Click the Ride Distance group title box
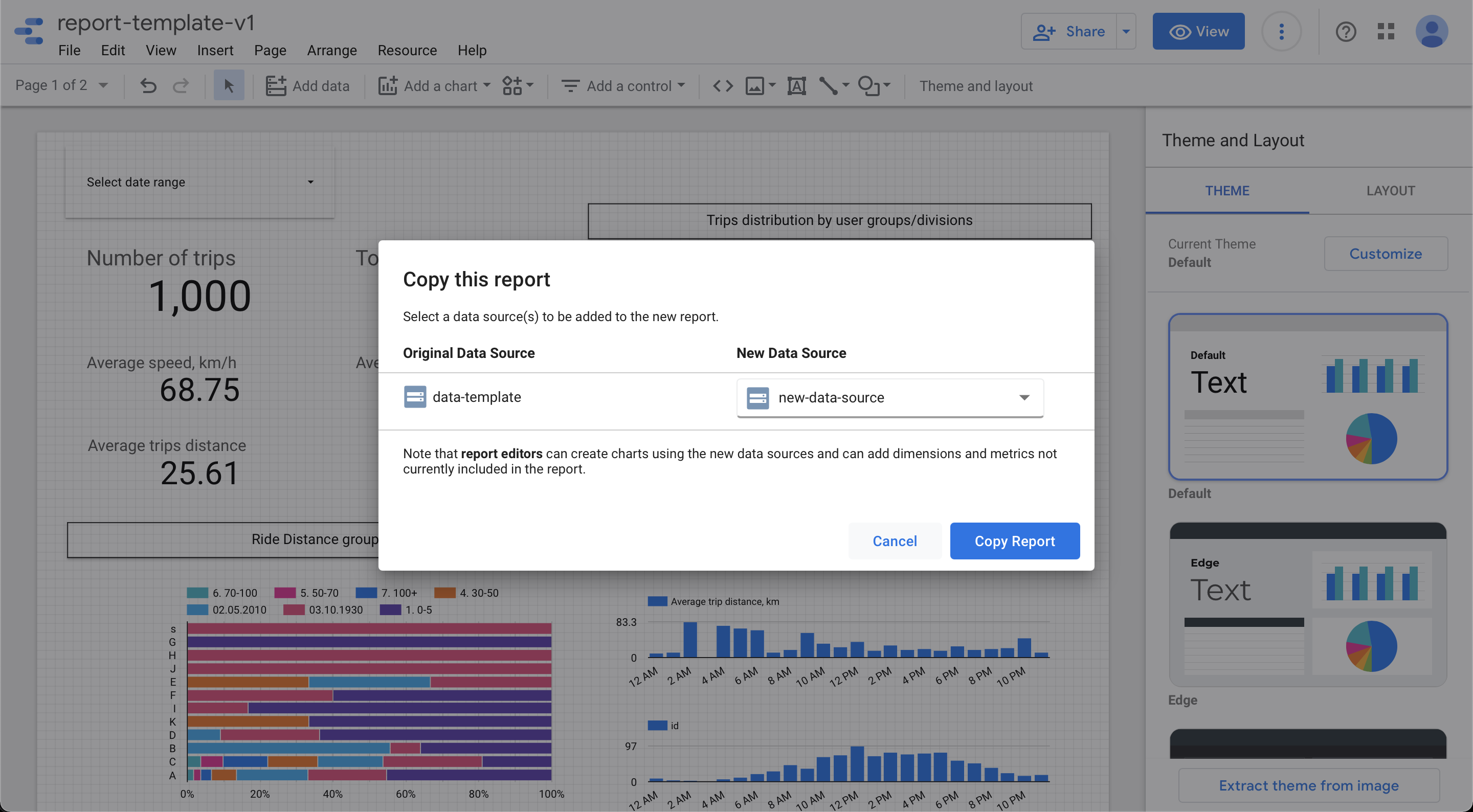The height and width of the screenshot is (812, 1473). (x=223, y=539)
